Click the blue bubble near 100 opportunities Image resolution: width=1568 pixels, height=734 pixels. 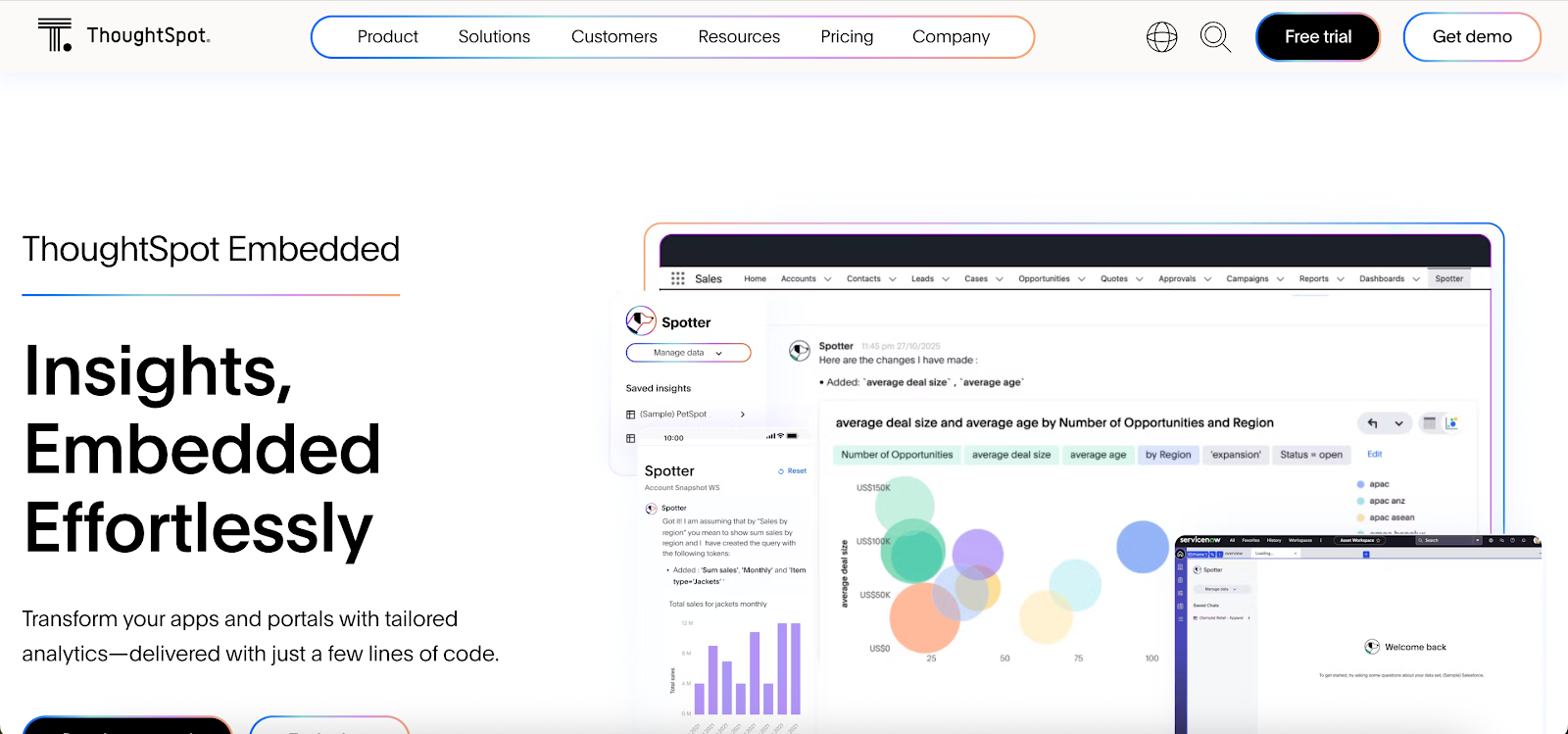coord(1143,547)
